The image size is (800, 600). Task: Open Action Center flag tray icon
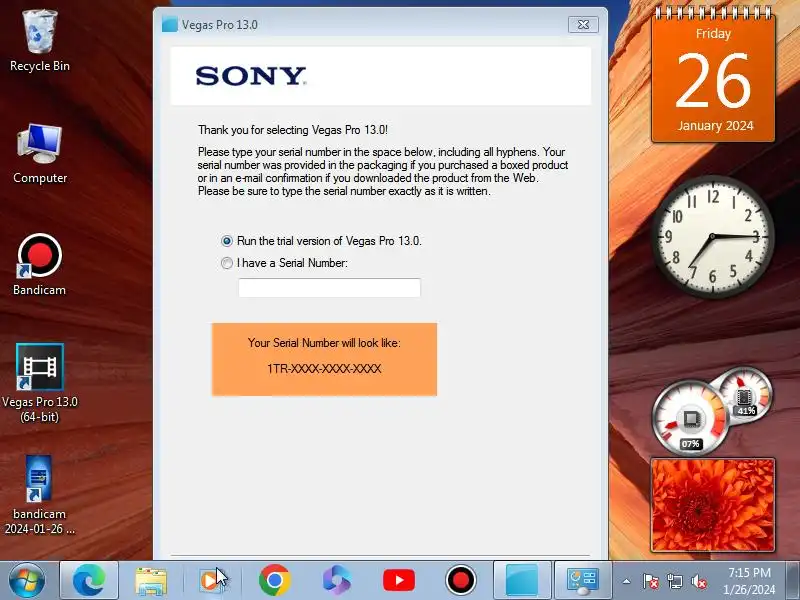click(651, 581)
